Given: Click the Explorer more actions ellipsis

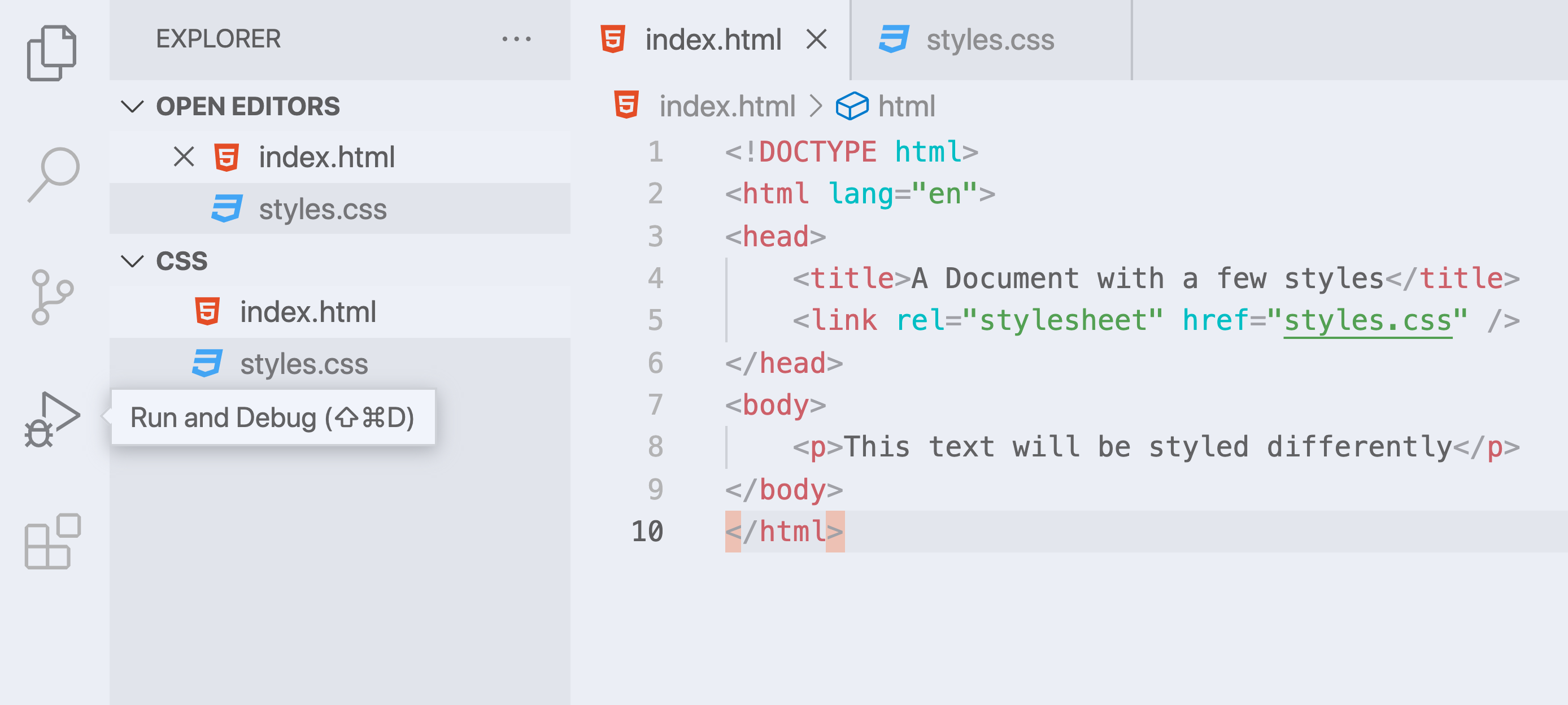Looking at the screenshot, I should (516, 40).
